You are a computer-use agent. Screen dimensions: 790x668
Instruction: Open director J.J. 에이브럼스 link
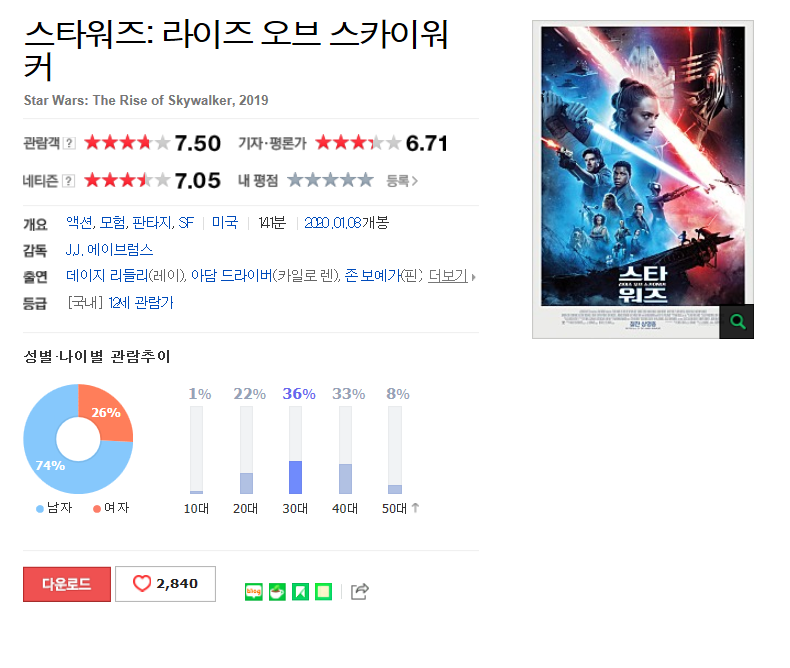coord(109,249)
